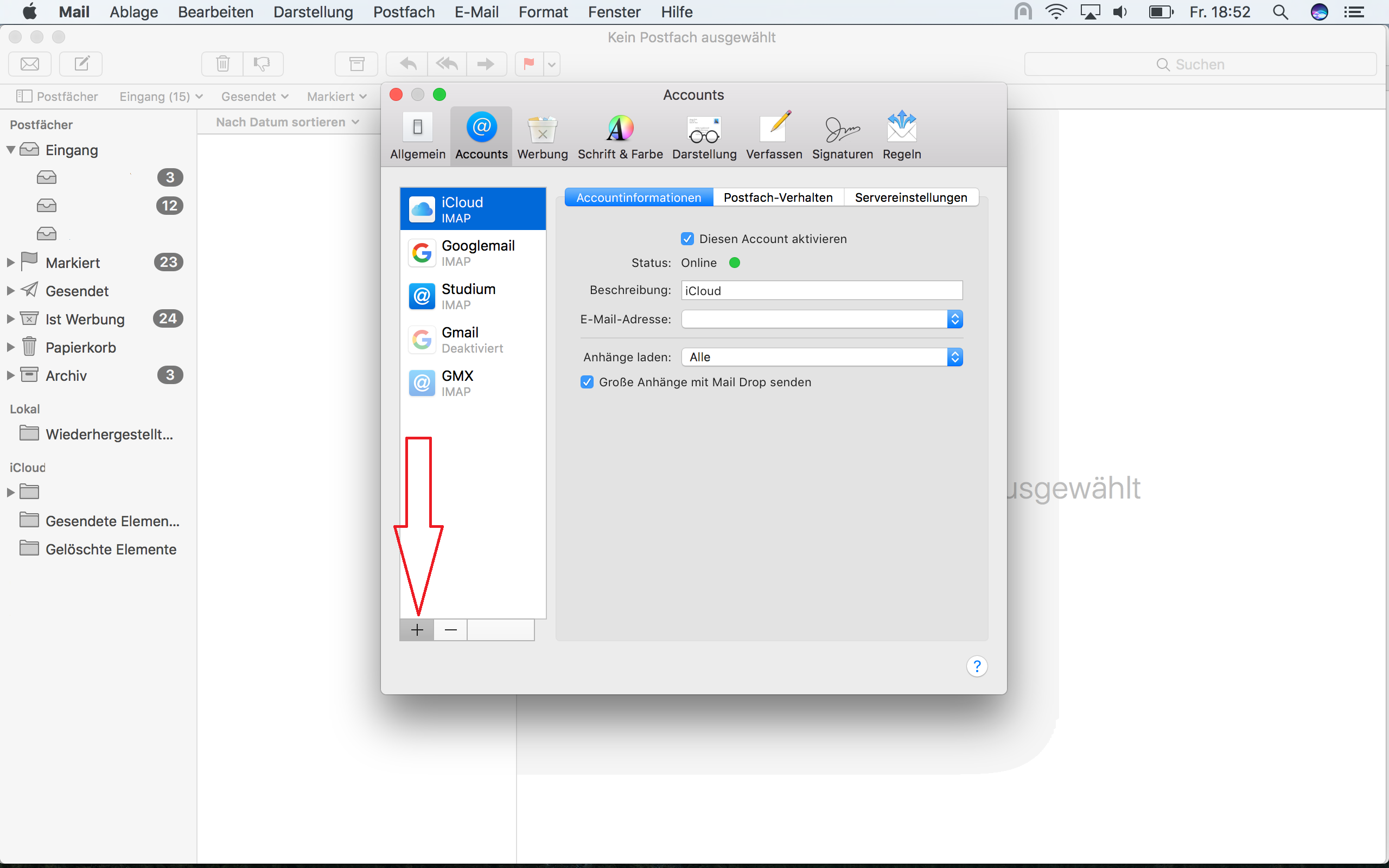Add account with the plus button
Screen dimensions: 1389x868
[417, 630]
